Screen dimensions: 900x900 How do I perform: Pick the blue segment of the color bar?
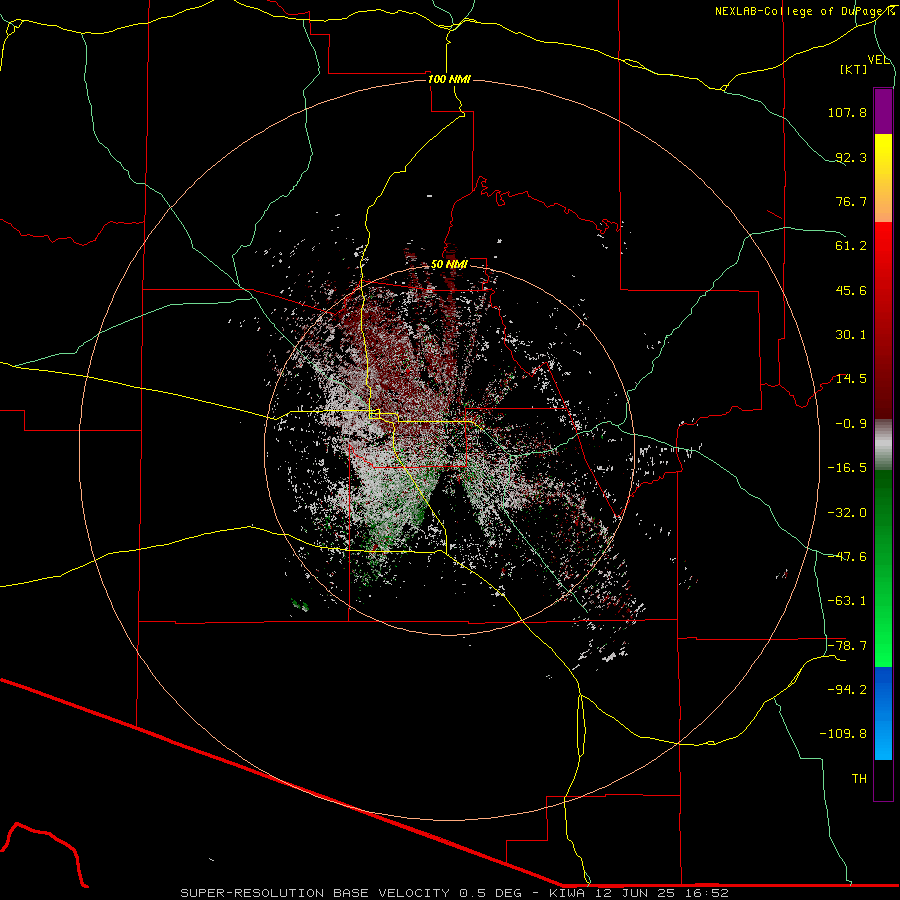pos(883,713)
